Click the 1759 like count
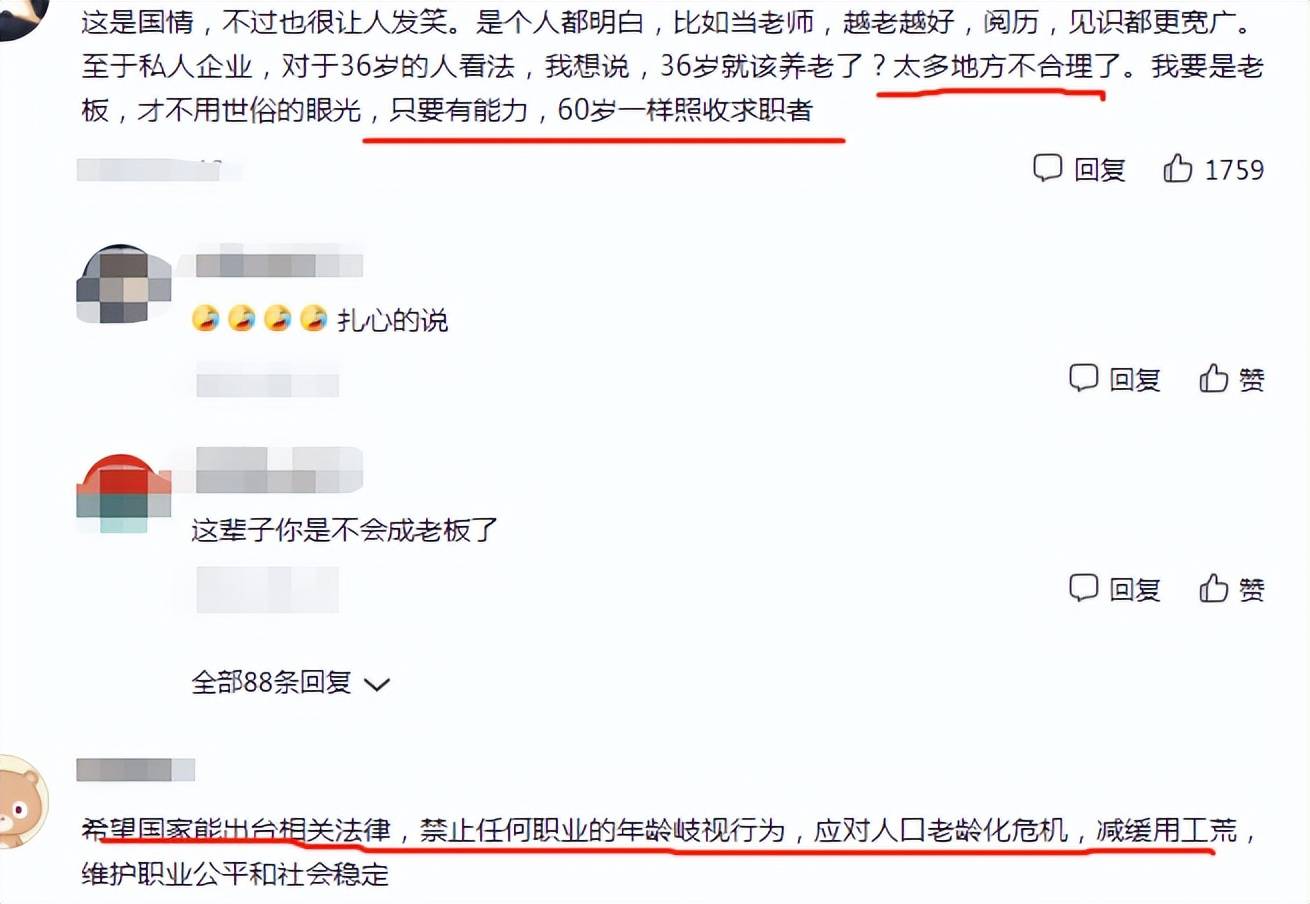Viewport: 1310px width, 904px height. coord(1235,170)
